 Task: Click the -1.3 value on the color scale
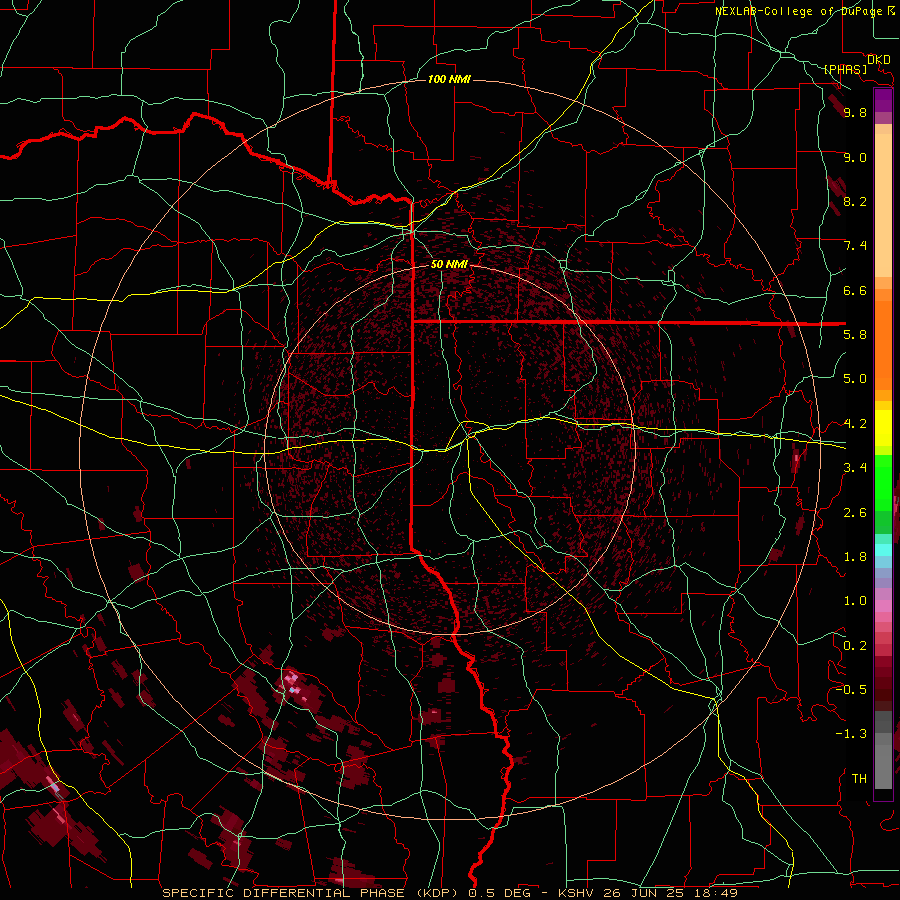coord(851,734)
